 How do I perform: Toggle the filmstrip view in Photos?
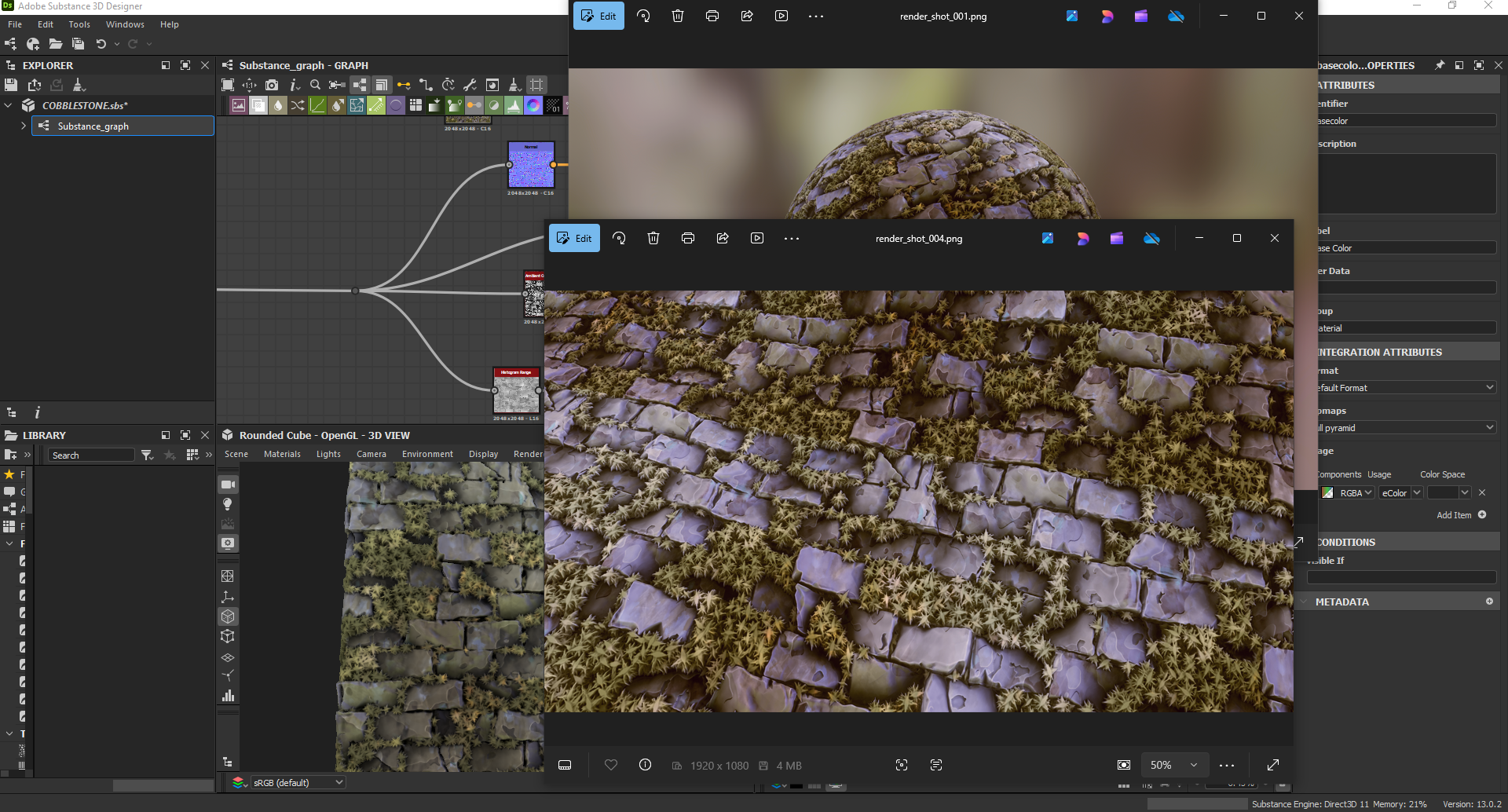click(x=565, y=765)
